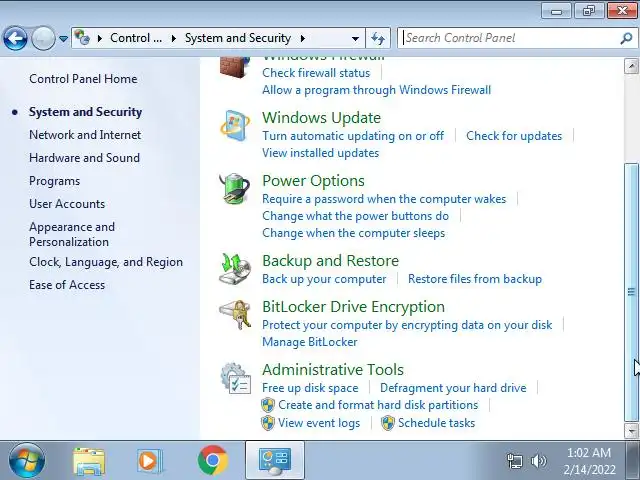
Task: Click Create and format hard disk partitions
Action: [x=378, y=405]
